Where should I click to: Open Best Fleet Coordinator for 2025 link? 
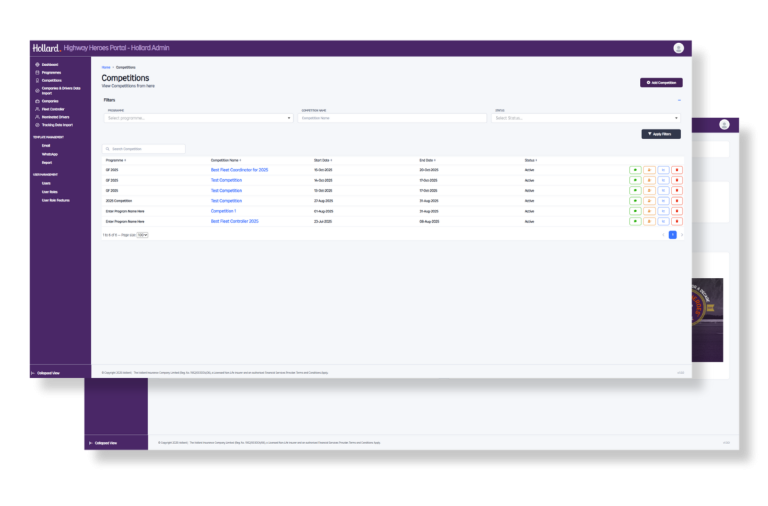(239, 170)
